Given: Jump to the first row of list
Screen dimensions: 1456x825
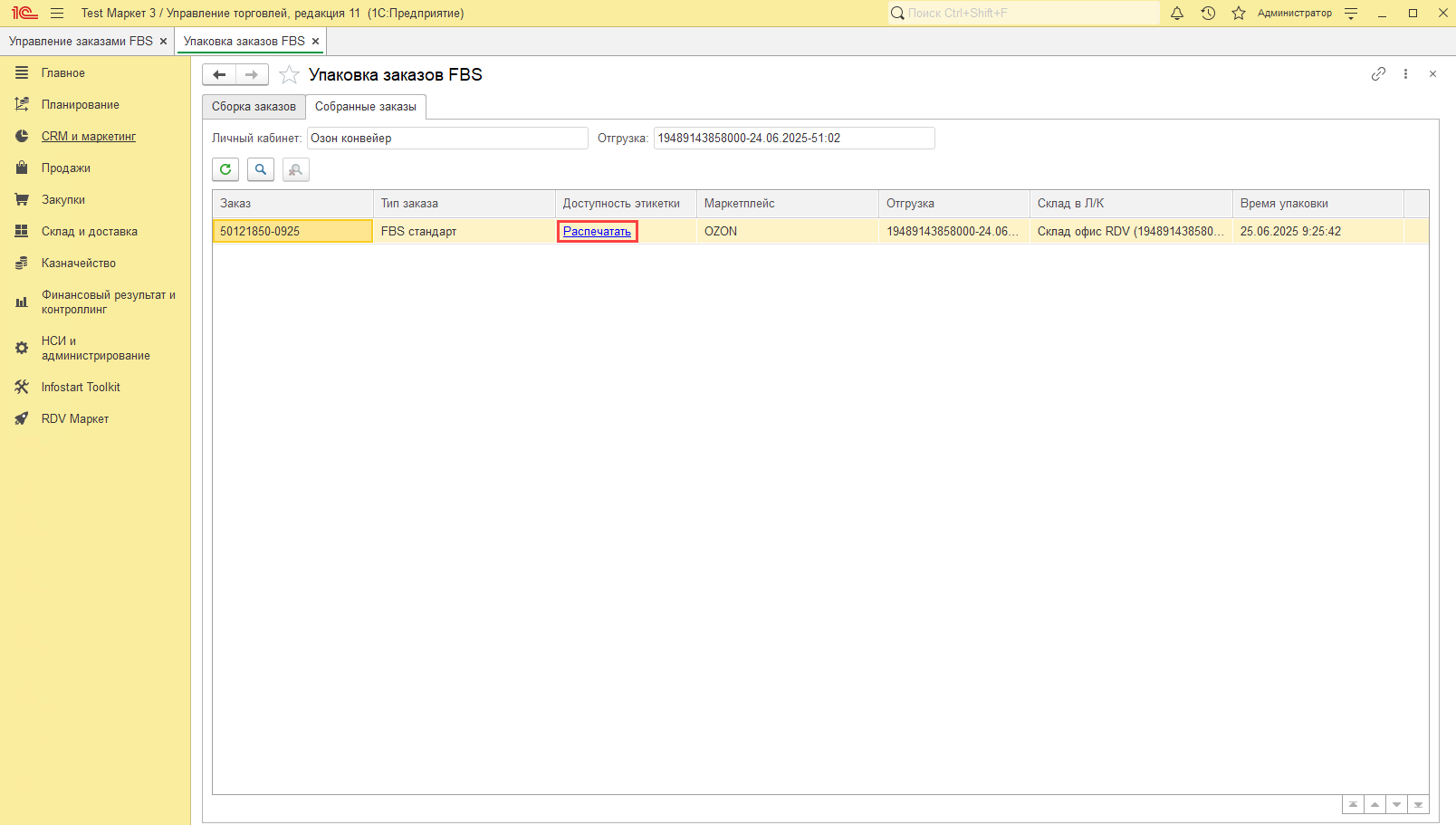Looking at the screenshot, I should [x=1353, y=804].
